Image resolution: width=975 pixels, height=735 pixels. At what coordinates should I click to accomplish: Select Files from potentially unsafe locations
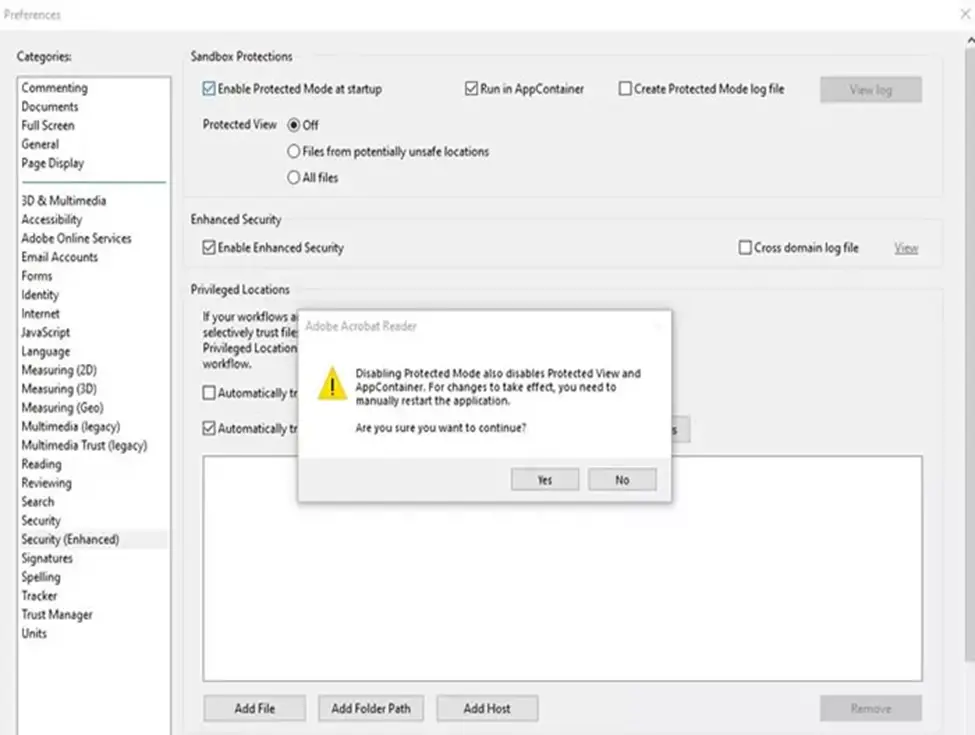click(294, 152)
